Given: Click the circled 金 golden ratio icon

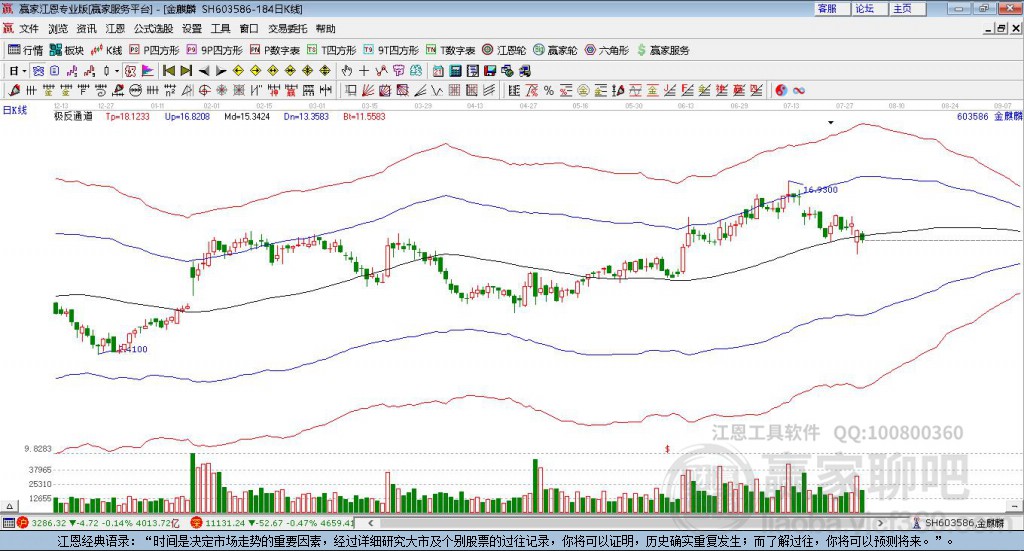Looking at the screenshot, I should (x=583, y=91).
